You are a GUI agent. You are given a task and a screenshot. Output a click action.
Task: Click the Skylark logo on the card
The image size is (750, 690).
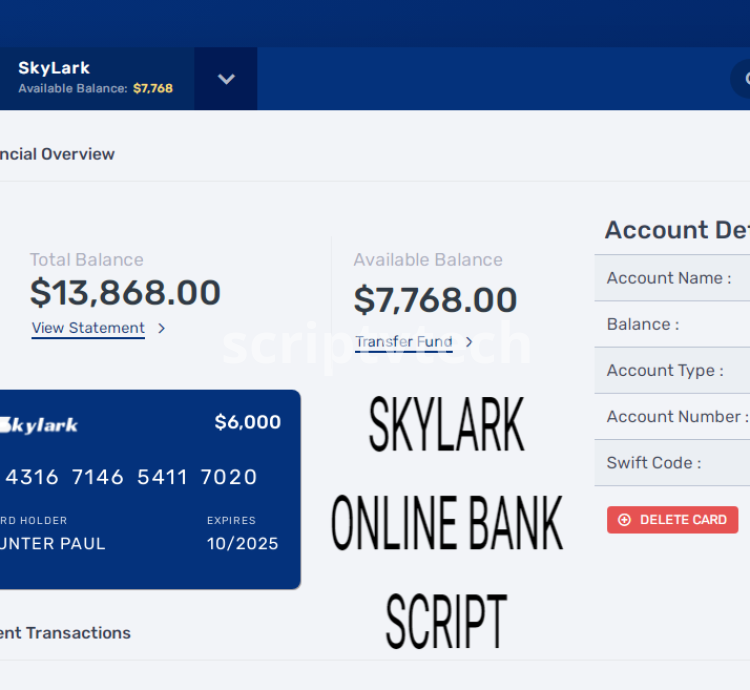39,425
